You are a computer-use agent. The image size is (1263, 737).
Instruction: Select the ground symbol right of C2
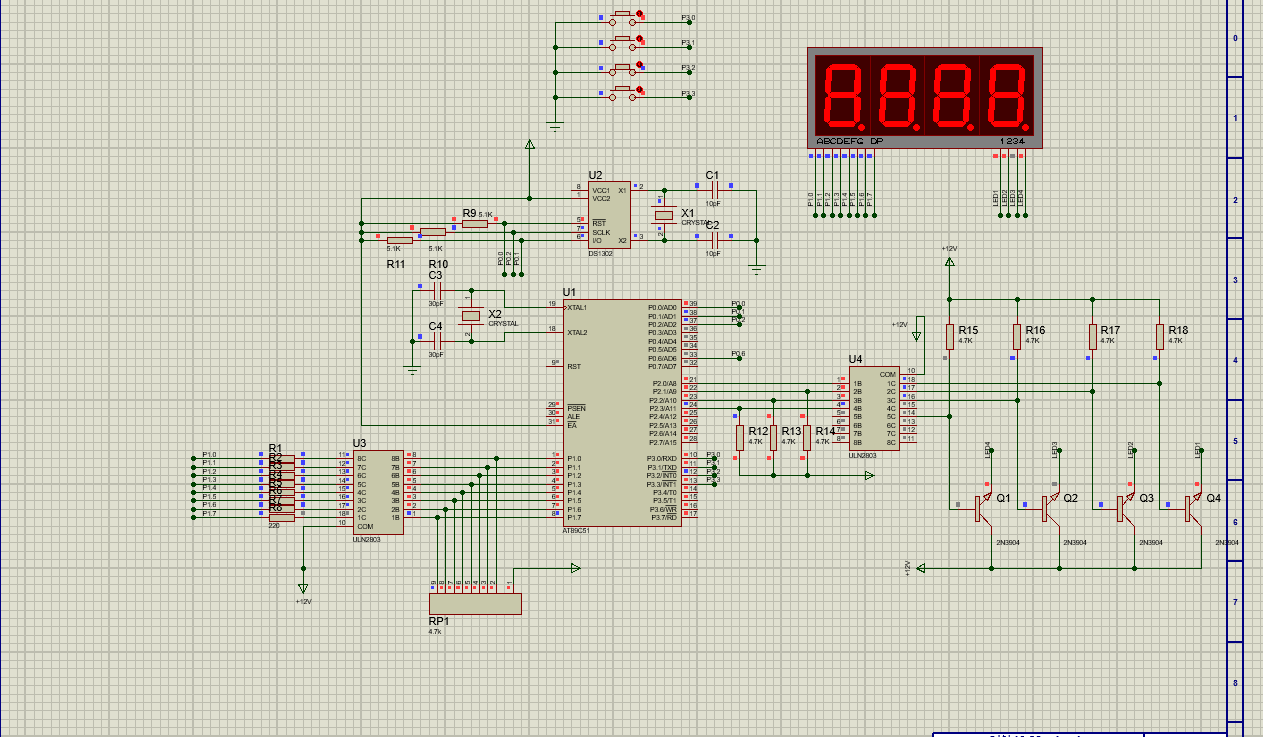757,267
